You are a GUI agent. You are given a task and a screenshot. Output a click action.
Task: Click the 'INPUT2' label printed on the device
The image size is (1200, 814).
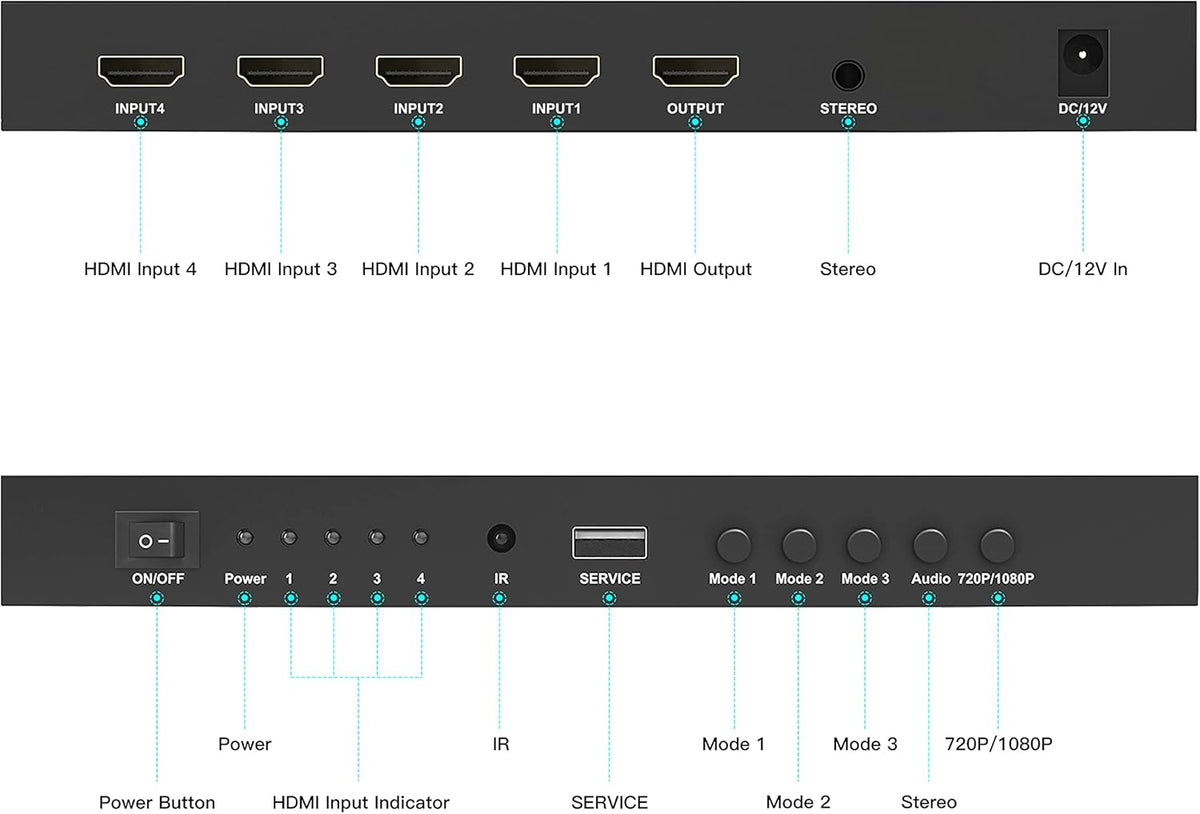pyautogui.click(x=418, y=109)
